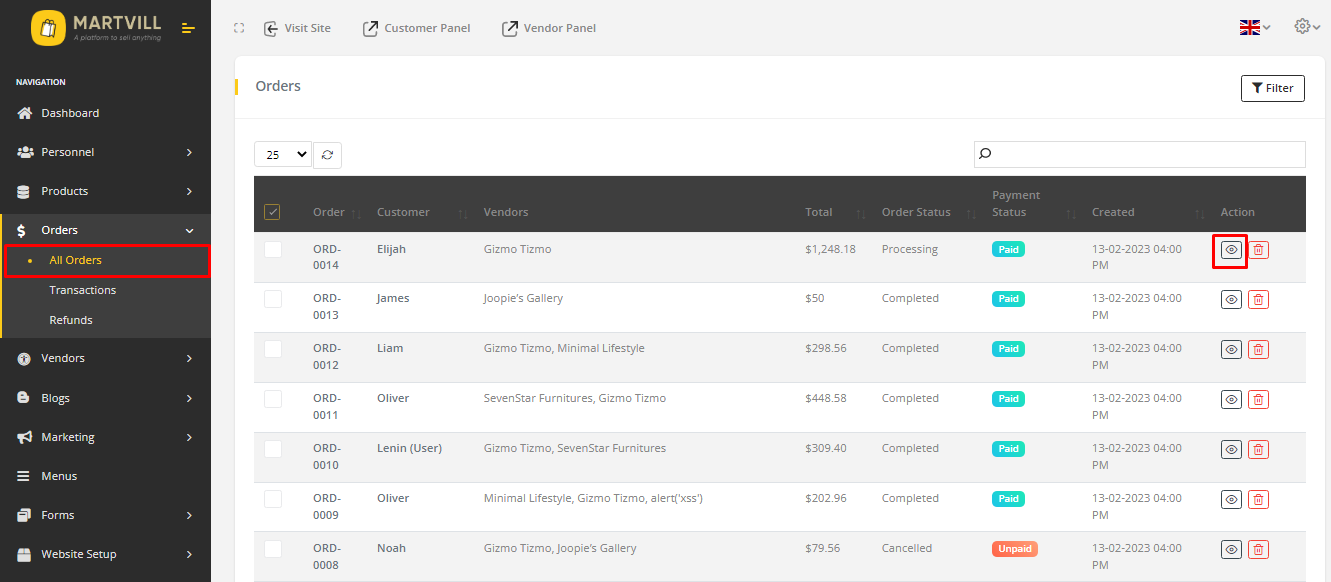Viewport: 1331px width, 582px height.
Task: Toggle the sidebar collapse hamburger icon
Action: tap(188, 28)
